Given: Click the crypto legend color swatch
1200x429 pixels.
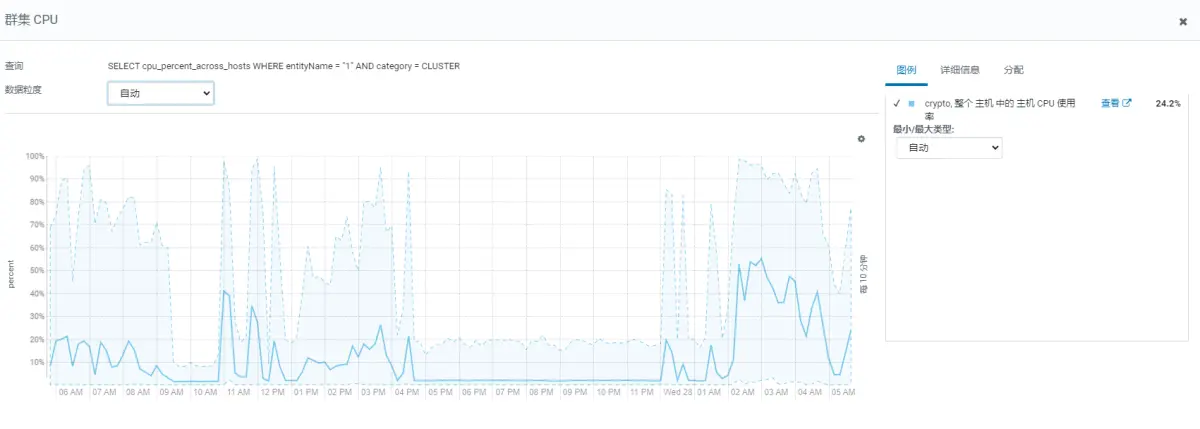Looking at the screenshot, I should pyautogui.click(x=911, y=103).
